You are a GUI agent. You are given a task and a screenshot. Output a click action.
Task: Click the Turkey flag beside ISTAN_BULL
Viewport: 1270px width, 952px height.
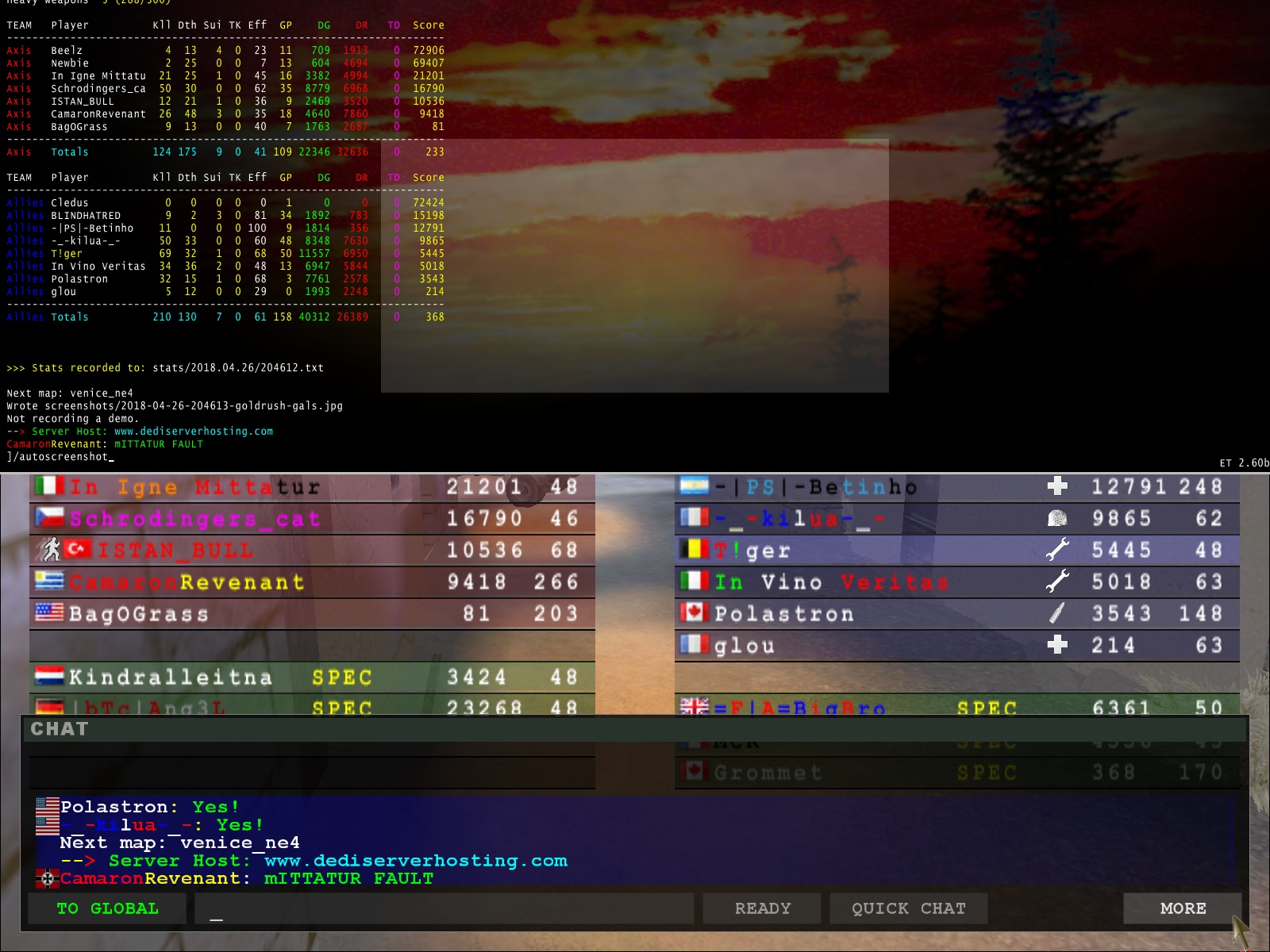[x=77, y=548]
